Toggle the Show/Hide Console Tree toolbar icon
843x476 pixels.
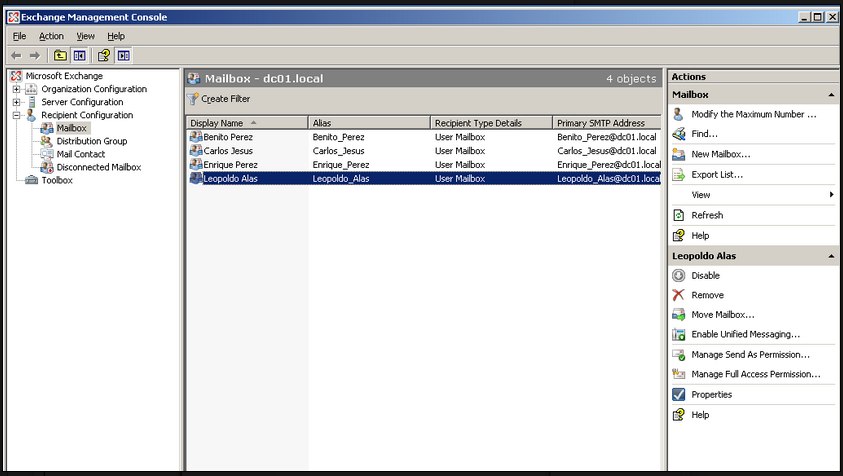pos(80,55)
